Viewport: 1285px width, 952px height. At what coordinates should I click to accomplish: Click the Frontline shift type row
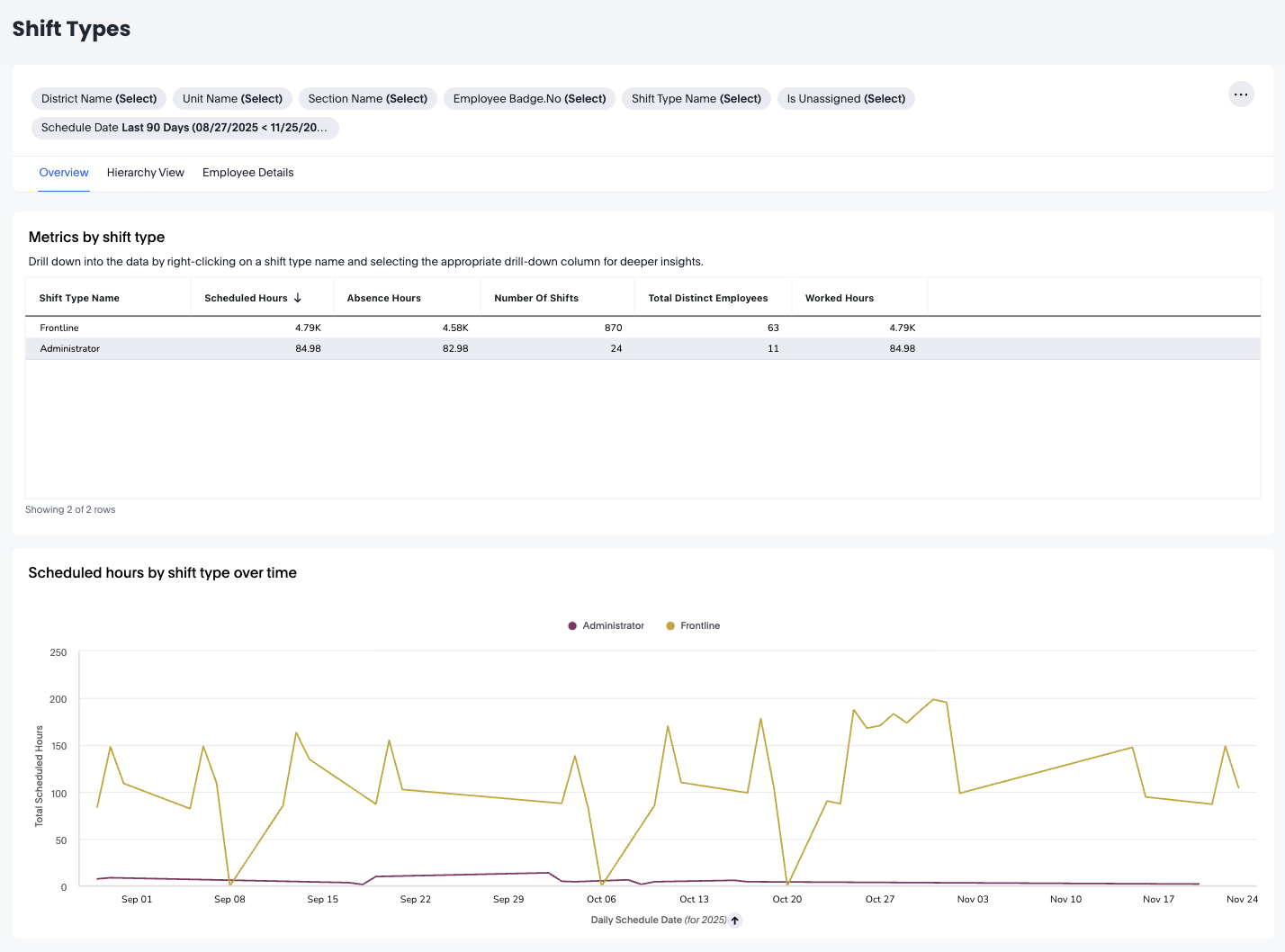click(59, 328)
